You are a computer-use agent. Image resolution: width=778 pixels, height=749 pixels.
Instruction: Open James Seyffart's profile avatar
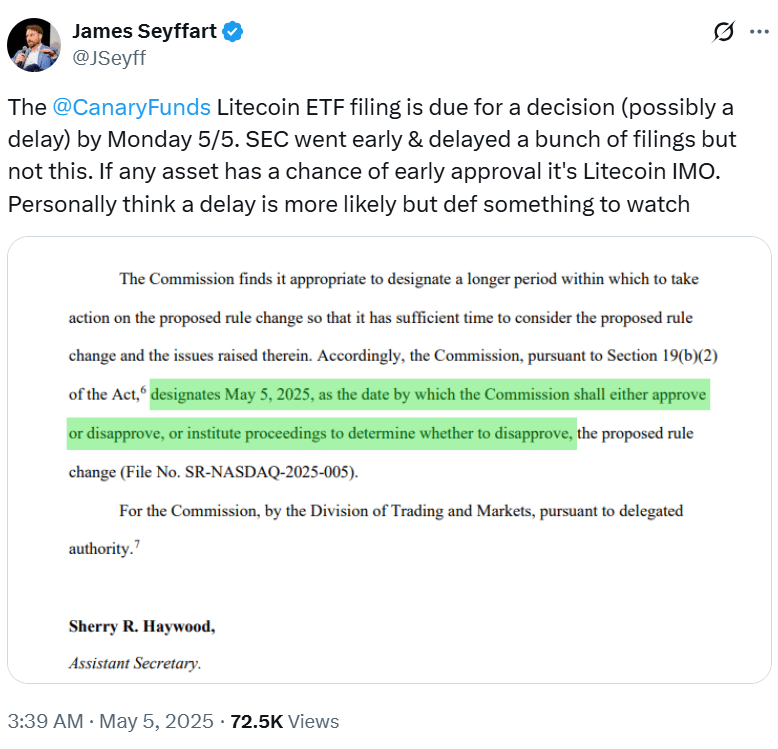32,44
